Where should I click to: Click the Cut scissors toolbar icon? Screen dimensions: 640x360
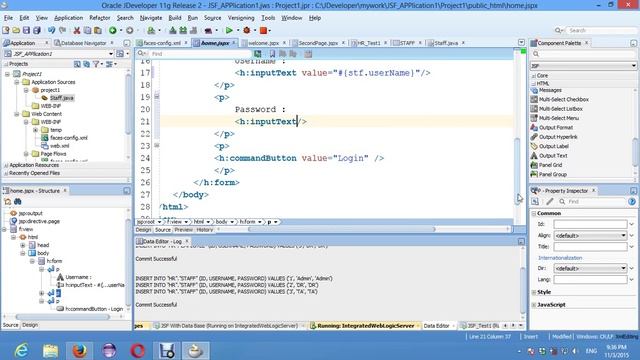77,30
